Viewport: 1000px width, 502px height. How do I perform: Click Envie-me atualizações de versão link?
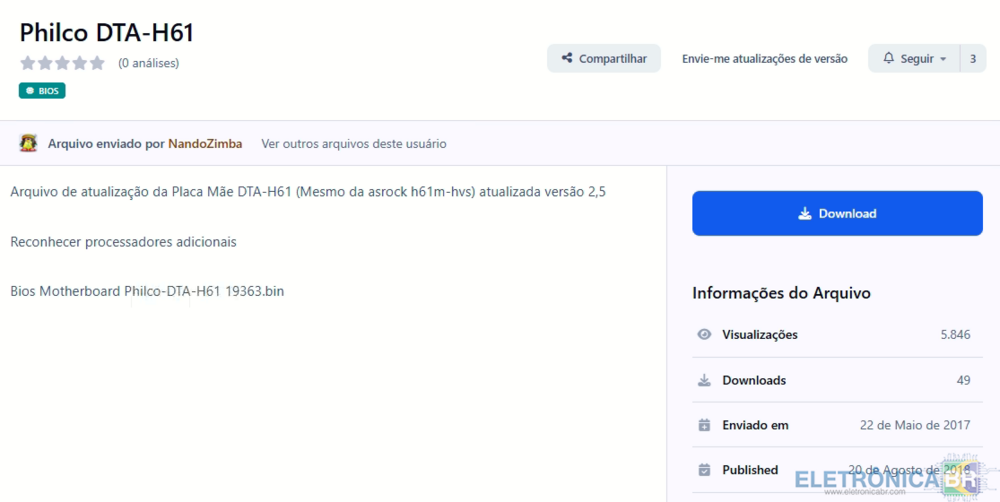pyautogui.click(x=765, y=59)
